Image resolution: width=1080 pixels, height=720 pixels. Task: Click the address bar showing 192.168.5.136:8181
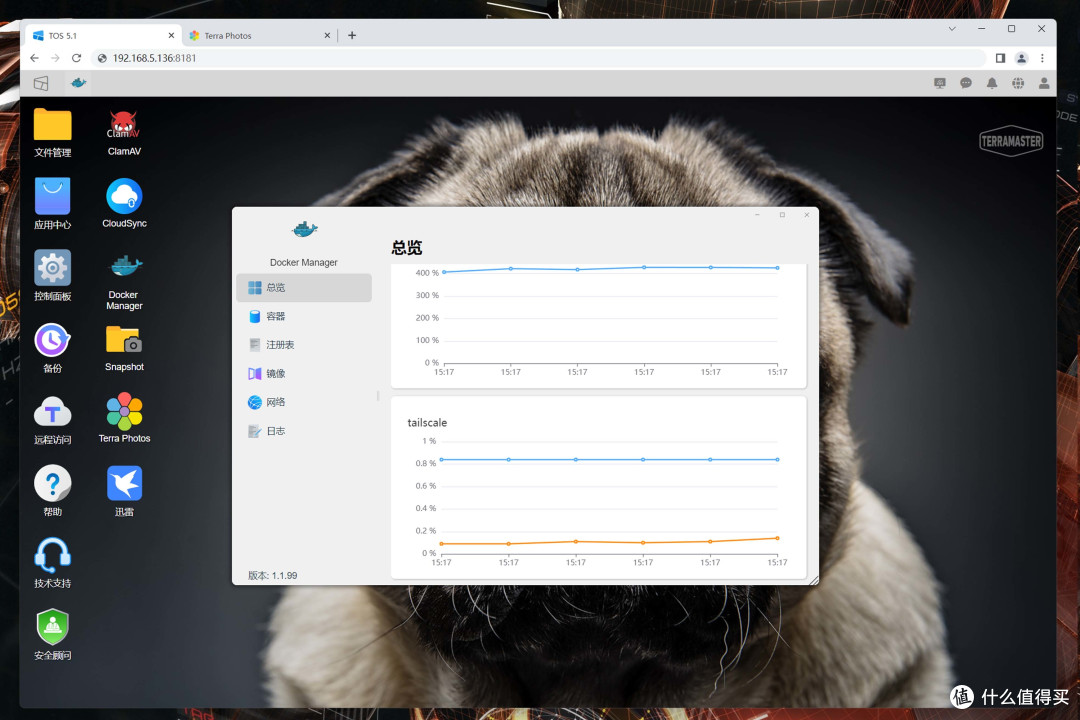537,59
